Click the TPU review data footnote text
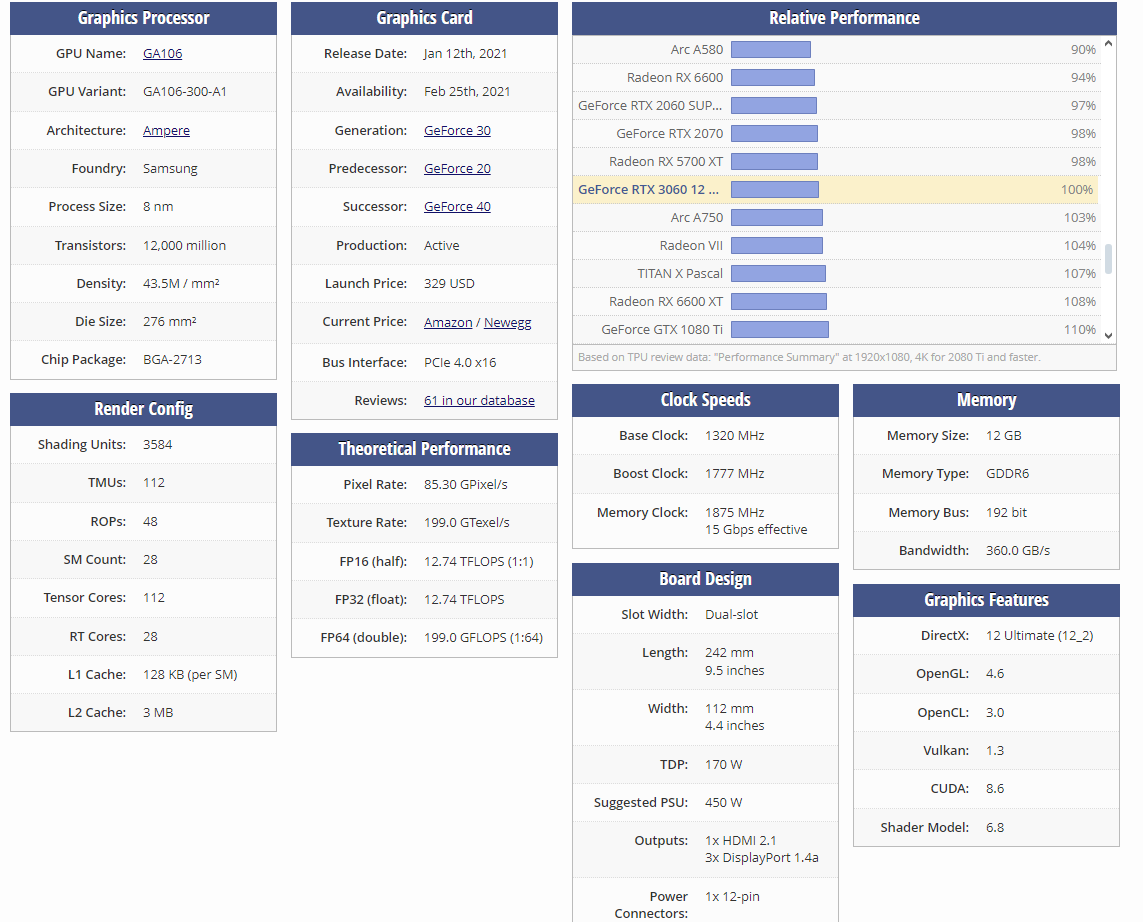Viewport: 1143px width, 922px height. (x=809, y=357)
